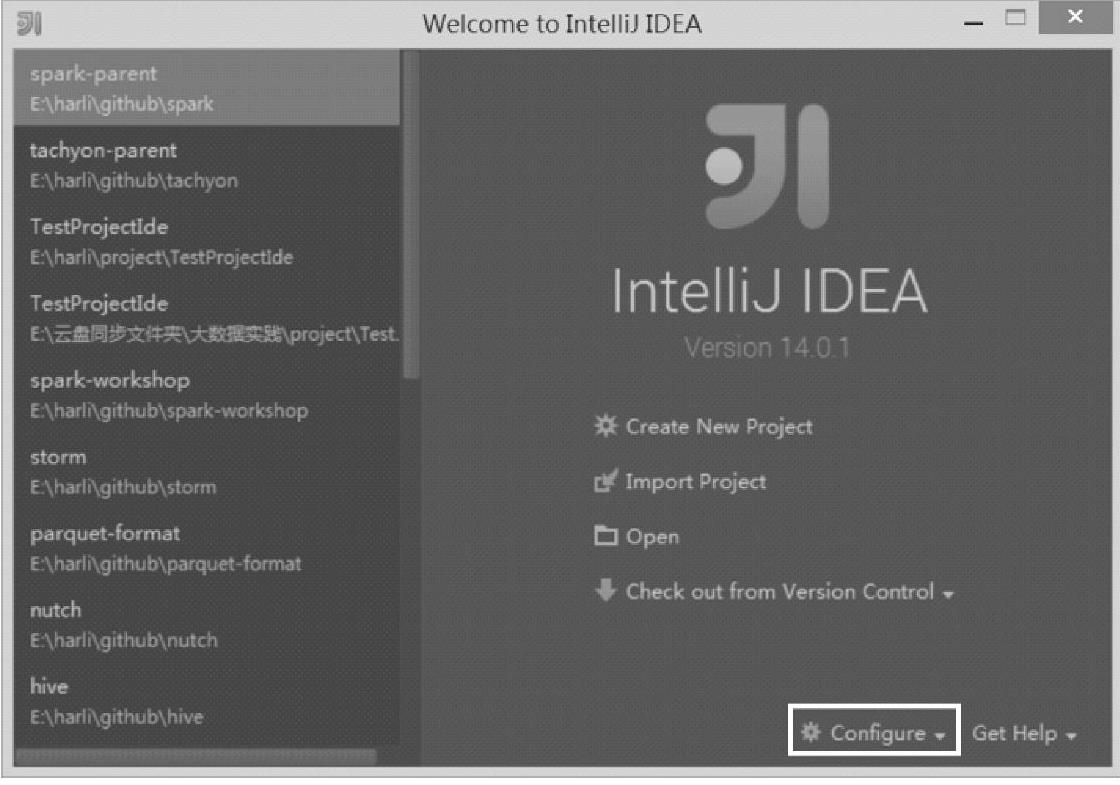Open the Configure menu label

coord(877,733)
